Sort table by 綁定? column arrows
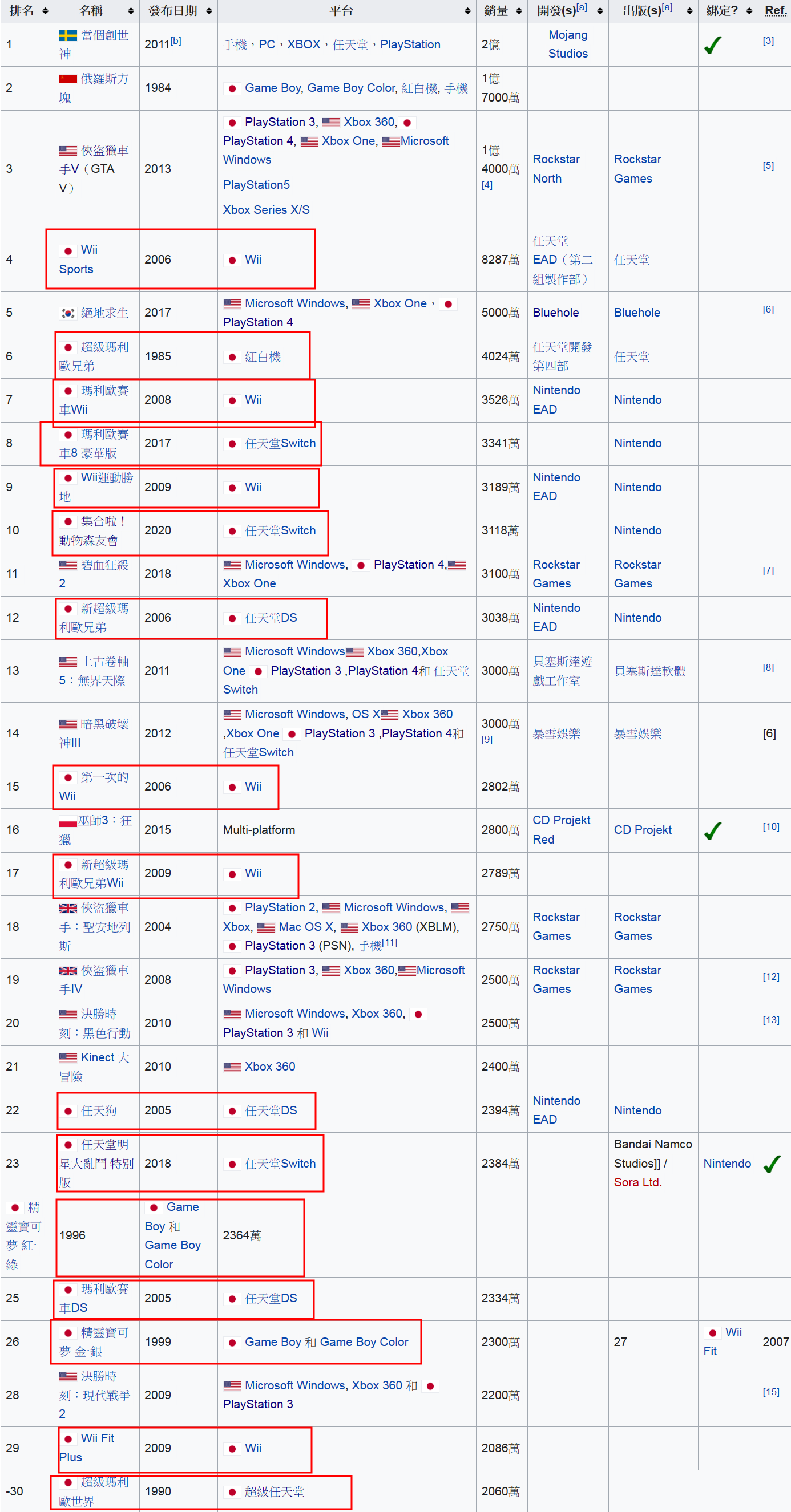The image size is (791, 1512). [749, 11]
